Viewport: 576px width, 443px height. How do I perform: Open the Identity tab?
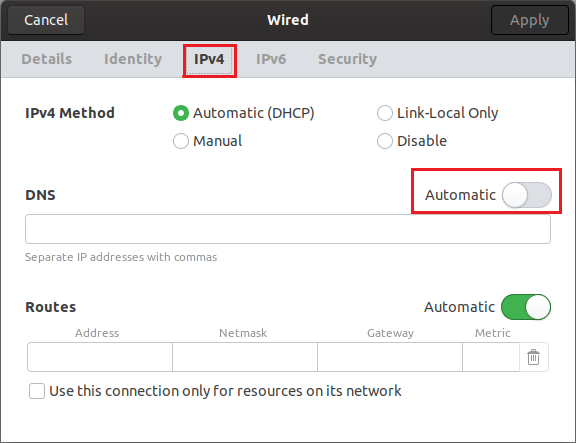[x=133, y=59]
